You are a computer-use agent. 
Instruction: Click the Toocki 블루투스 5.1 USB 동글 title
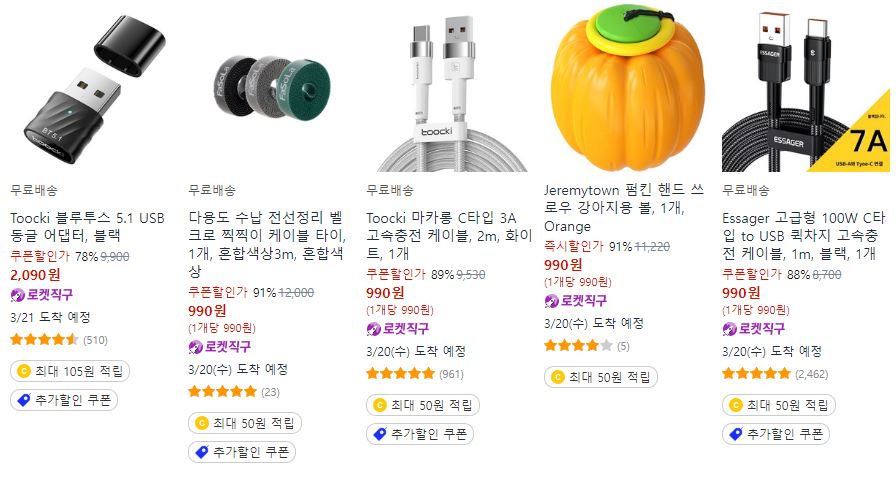click(x=87, y=226)
